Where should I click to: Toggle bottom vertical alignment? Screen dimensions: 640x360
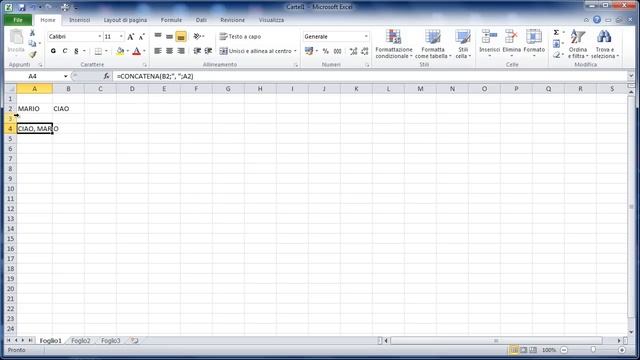[181, 36]
